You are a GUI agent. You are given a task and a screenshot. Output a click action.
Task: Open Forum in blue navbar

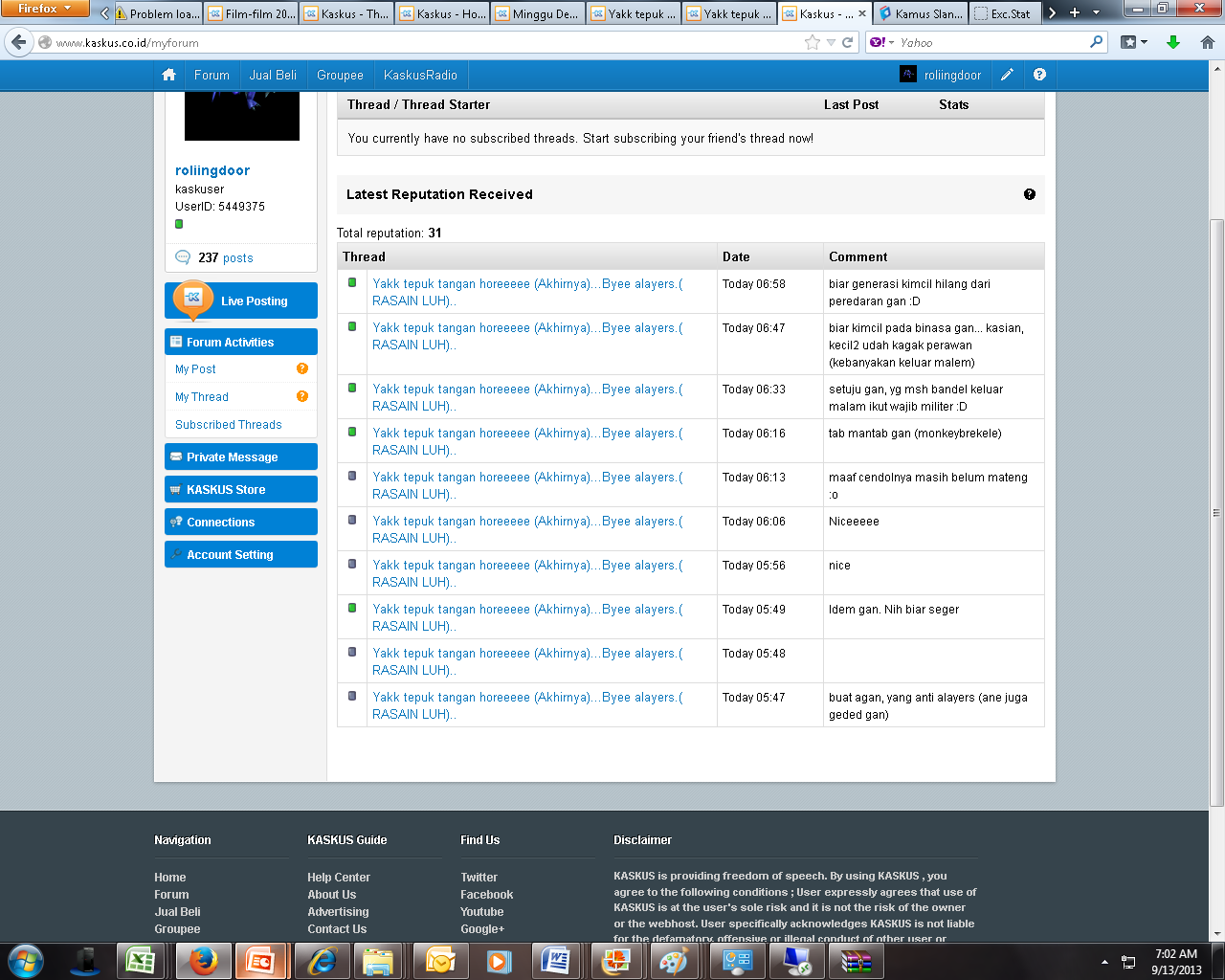pos(212,75)
